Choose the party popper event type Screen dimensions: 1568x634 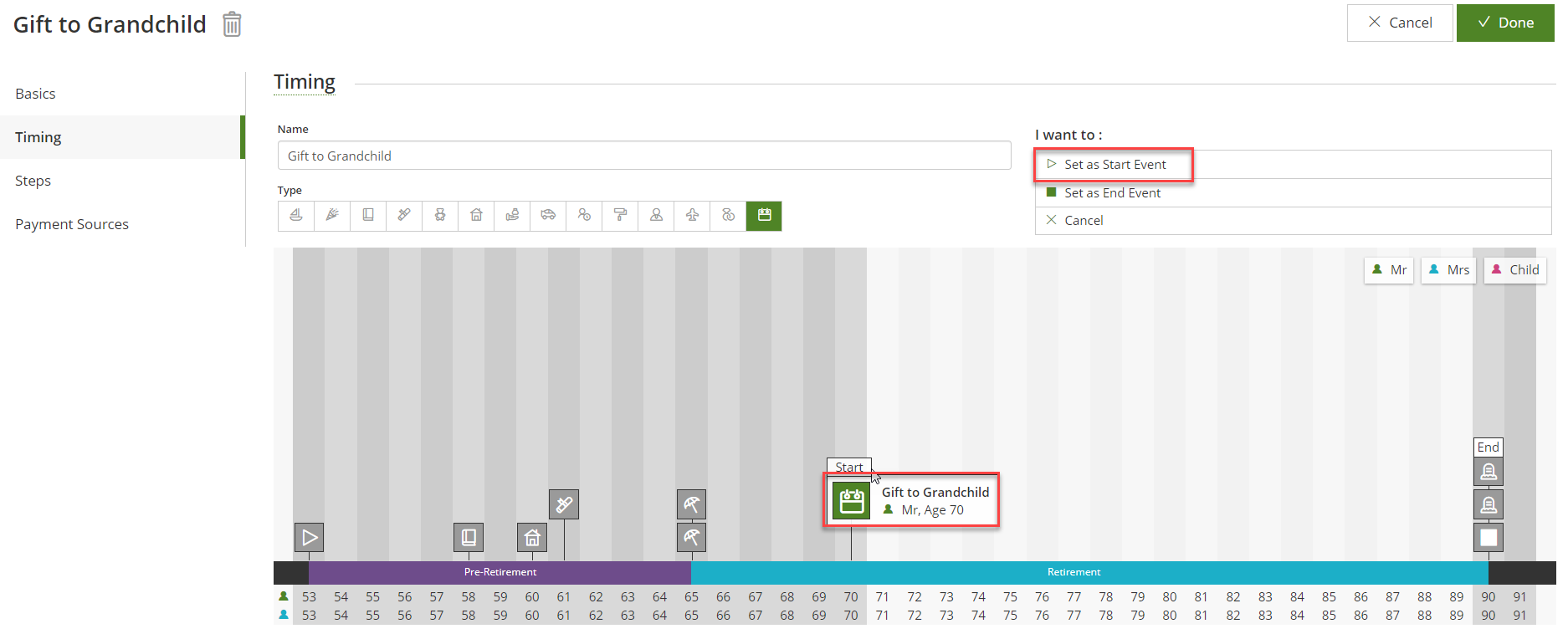pos(332,216)
